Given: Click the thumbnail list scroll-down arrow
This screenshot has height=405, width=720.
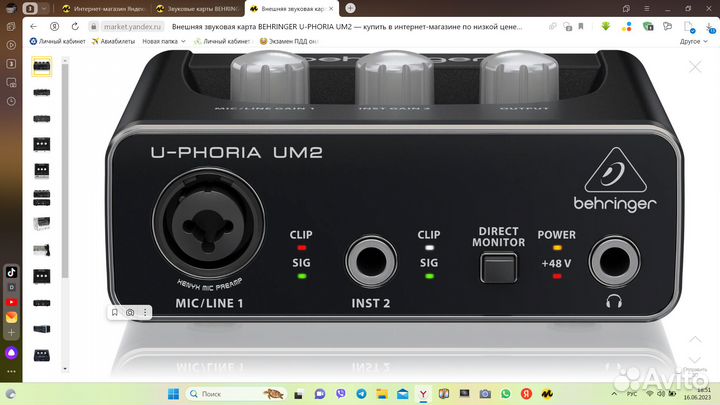Looking at the screenshot, I should pyautogui.click(x=65, y=368).
